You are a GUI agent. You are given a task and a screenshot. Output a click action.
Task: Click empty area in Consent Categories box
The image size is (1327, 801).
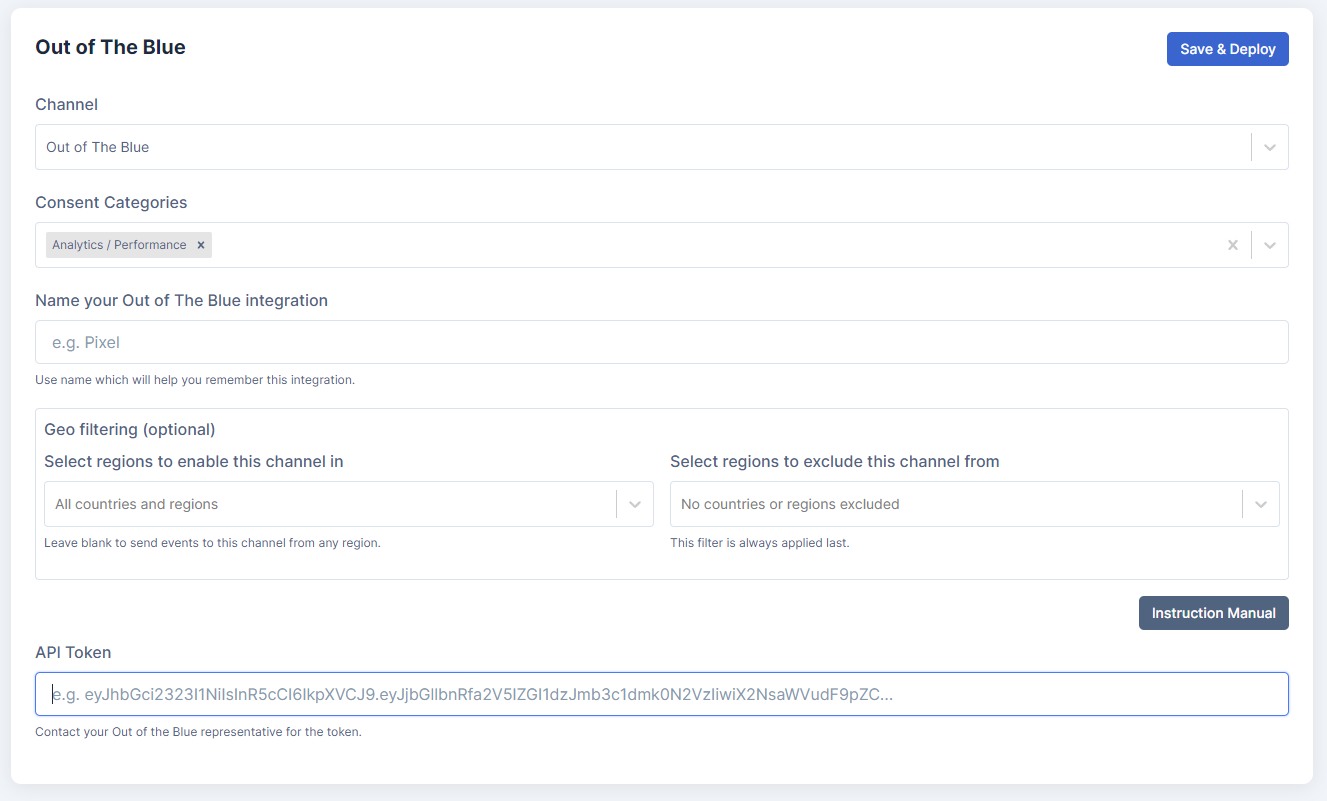tap(700, 245)
